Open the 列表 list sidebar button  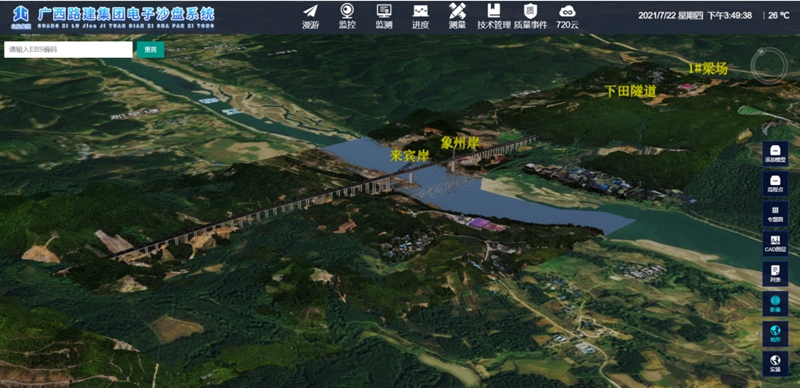click(x=775, y=274)
